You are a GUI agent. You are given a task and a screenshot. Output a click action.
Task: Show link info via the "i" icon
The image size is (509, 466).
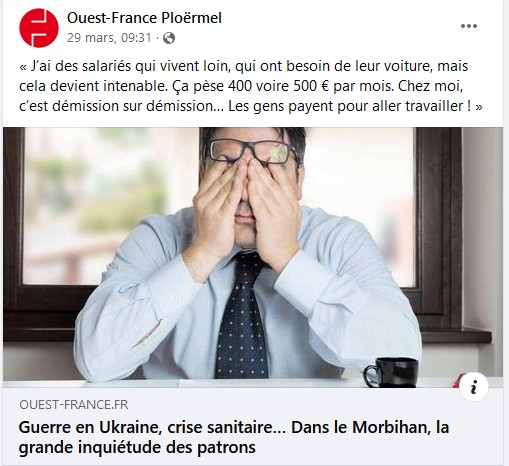[474, 387]
